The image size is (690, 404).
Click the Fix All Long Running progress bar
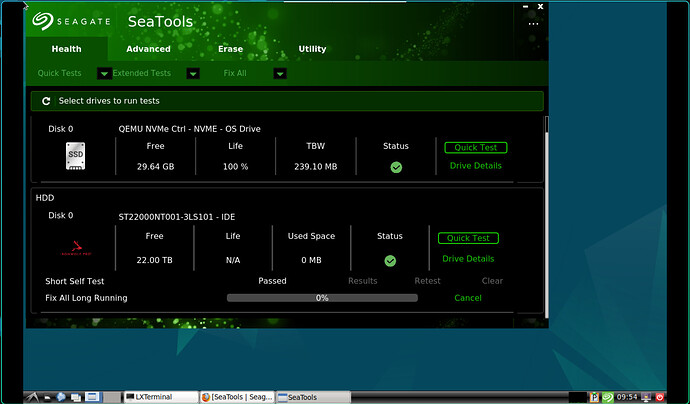(x=322, y=298)
